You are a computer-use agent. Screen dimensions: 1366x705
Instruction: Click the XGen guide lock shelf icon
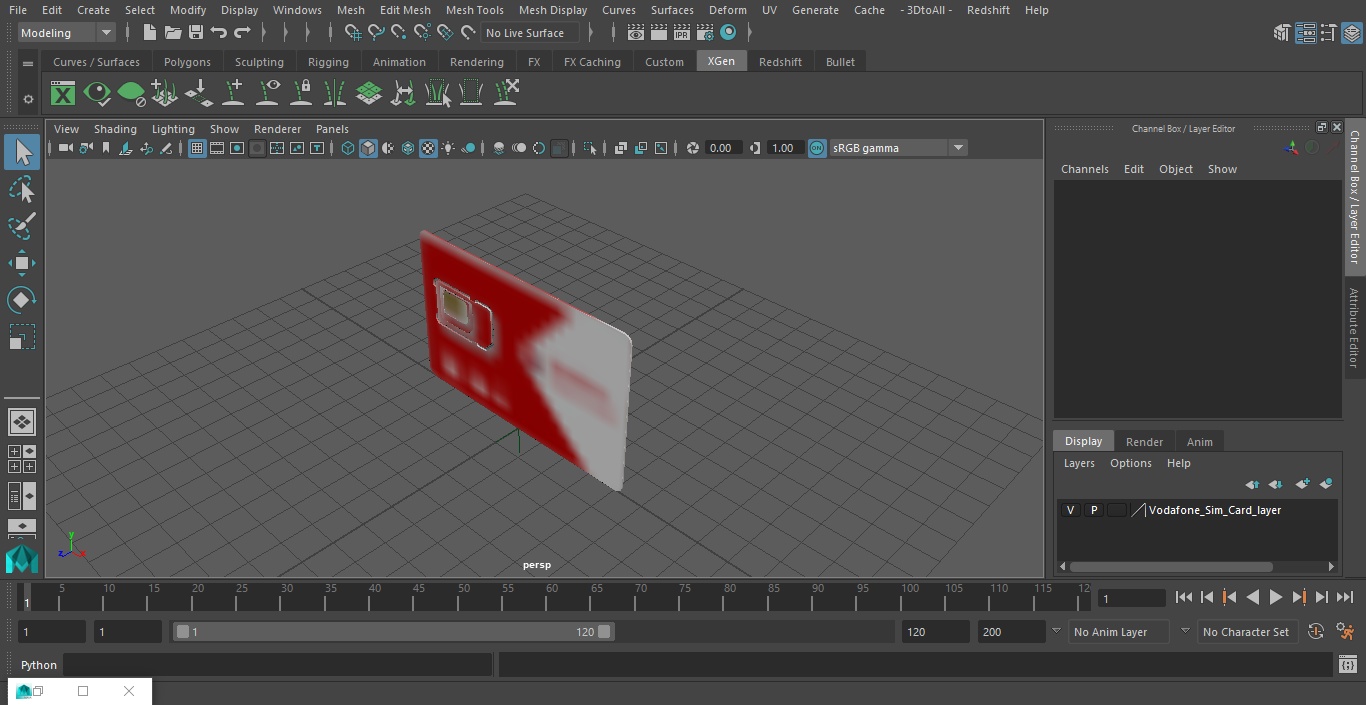(301, 93)
